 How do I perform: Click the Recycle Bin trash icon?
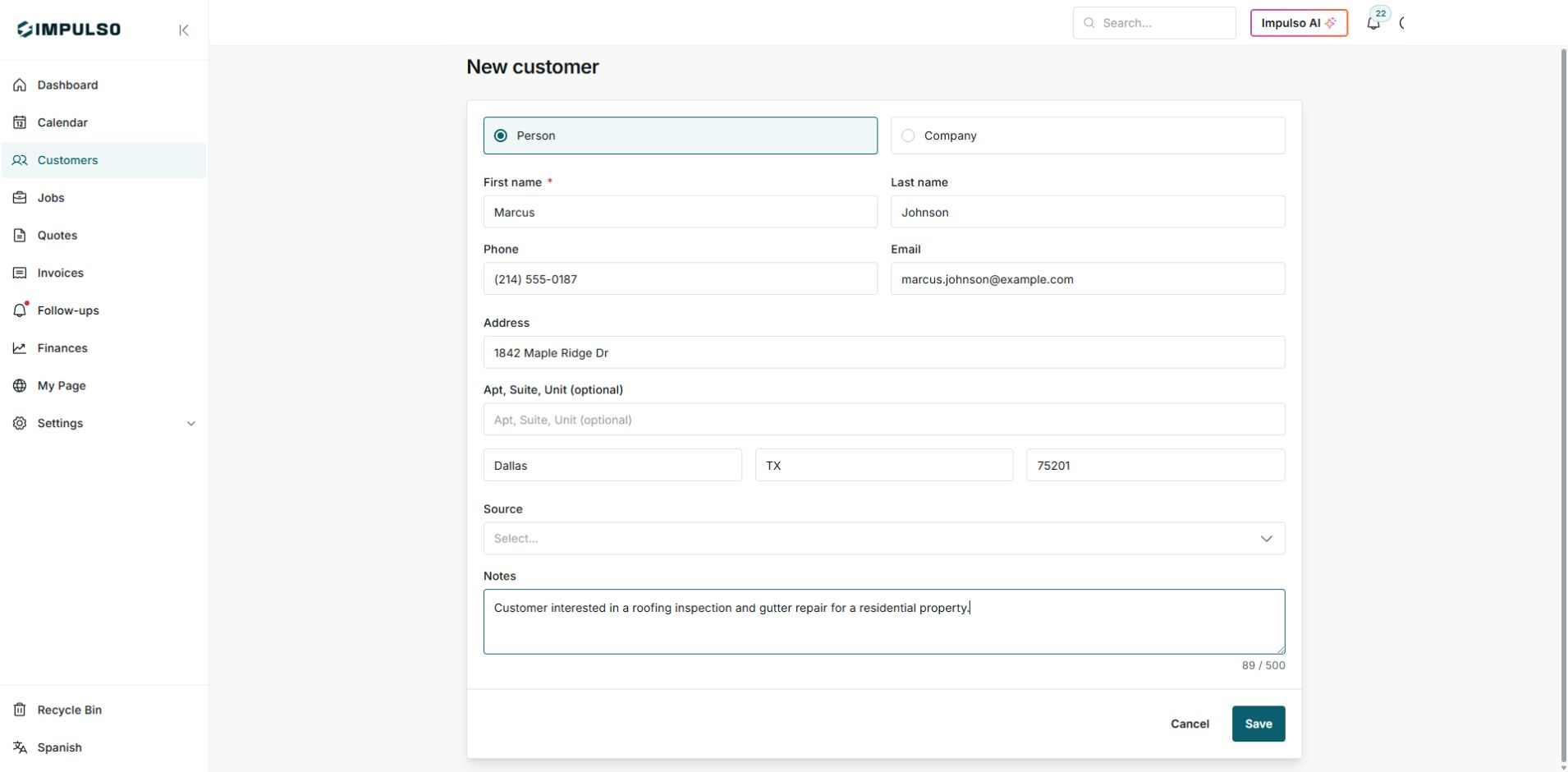point(20,710)
